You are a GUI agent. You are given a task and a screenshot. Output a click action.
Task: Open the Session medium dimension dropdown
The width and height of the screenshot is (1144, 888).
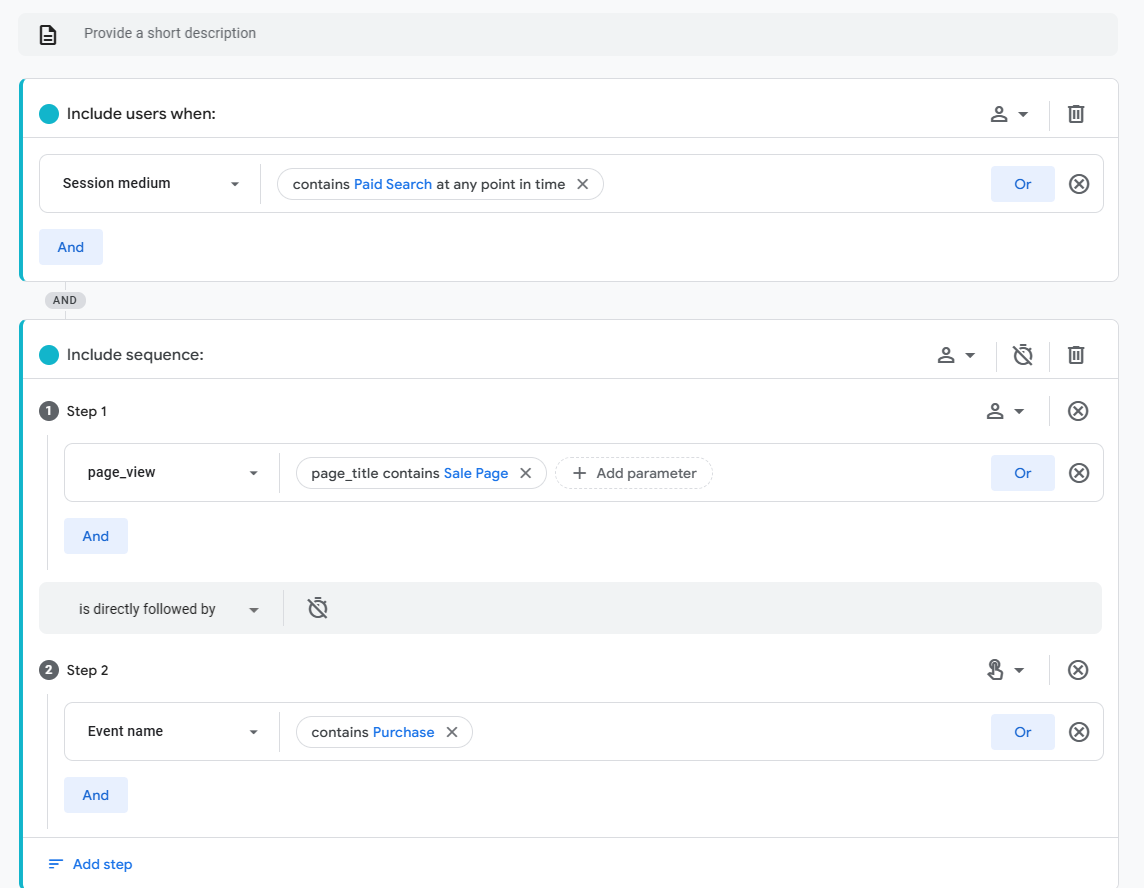point(150,184)
